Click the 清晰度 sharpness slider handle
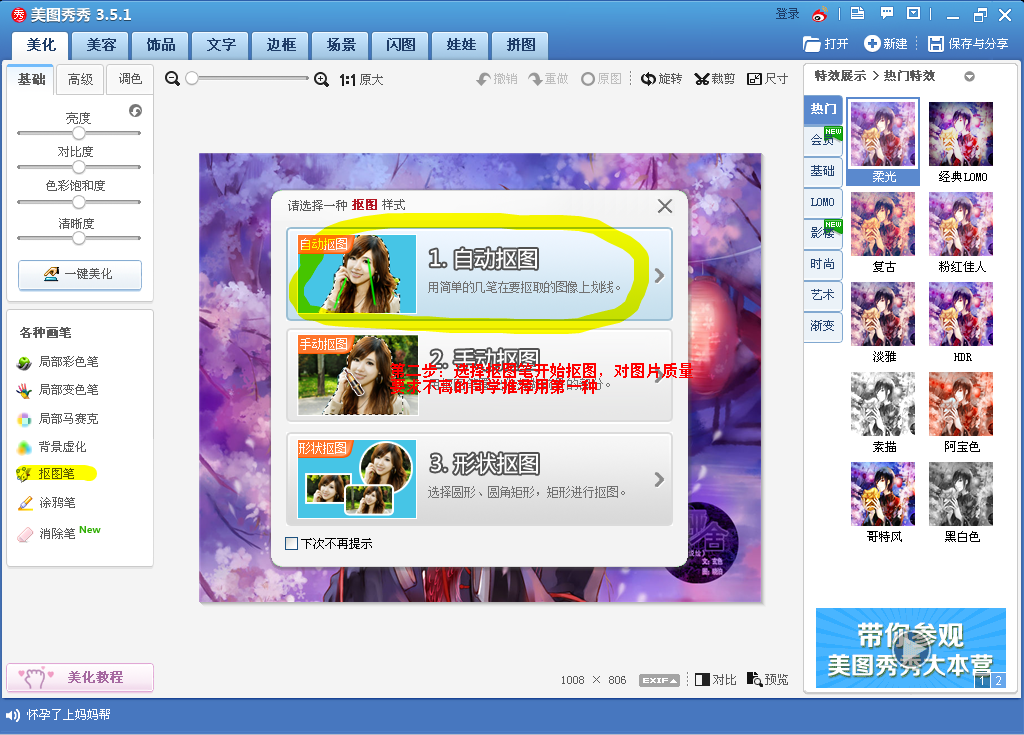 point(79,238)
